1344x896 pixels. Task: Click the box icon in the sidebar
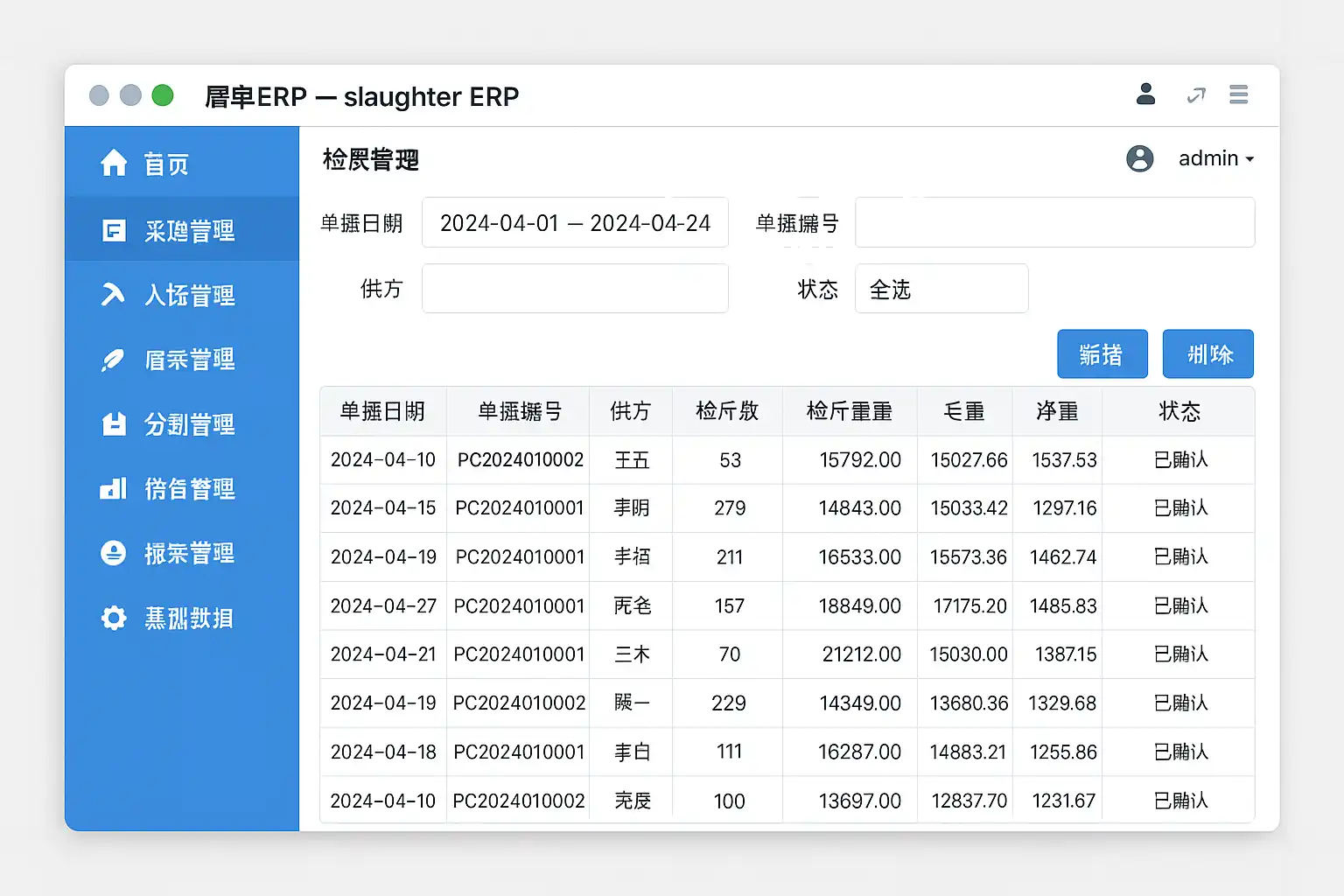tap(114, 424)
